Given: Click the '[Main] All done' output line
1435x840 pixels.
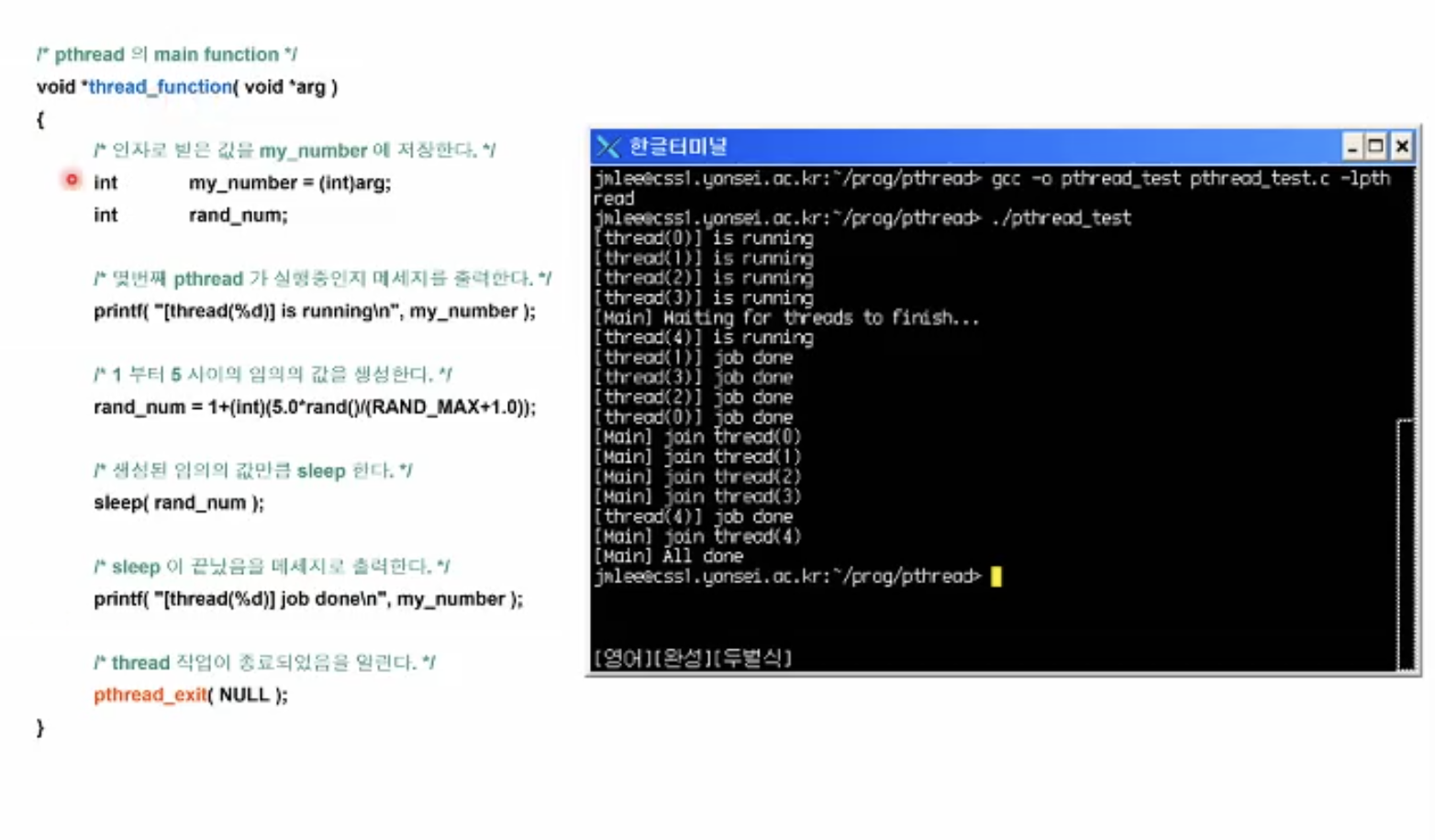Looking at the screenshot, I should (x=669, y=557).
